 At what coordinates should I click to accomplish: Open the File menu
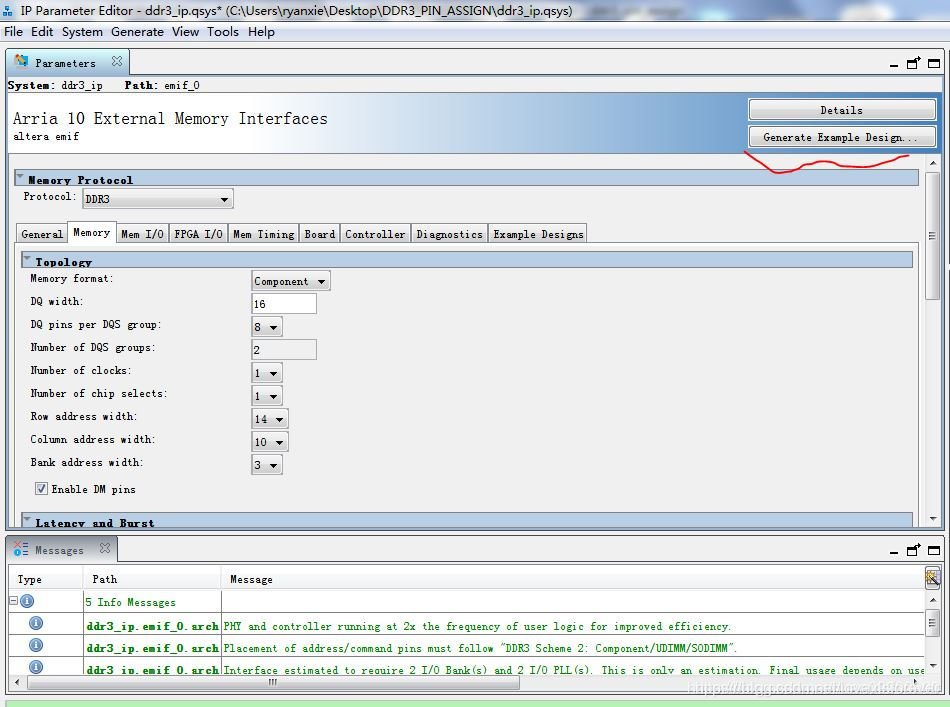point(13,32)
